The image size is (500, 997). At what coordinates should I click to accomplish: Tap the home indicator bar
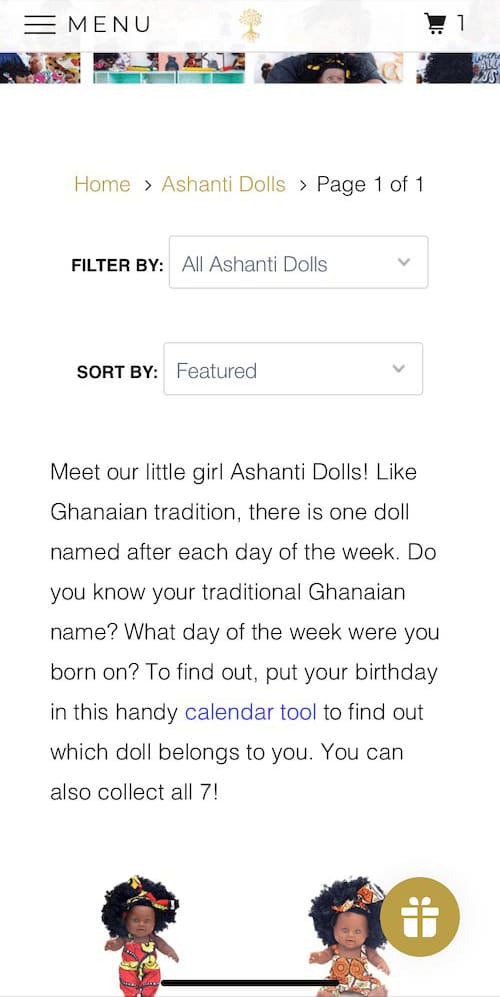(250, 983)
